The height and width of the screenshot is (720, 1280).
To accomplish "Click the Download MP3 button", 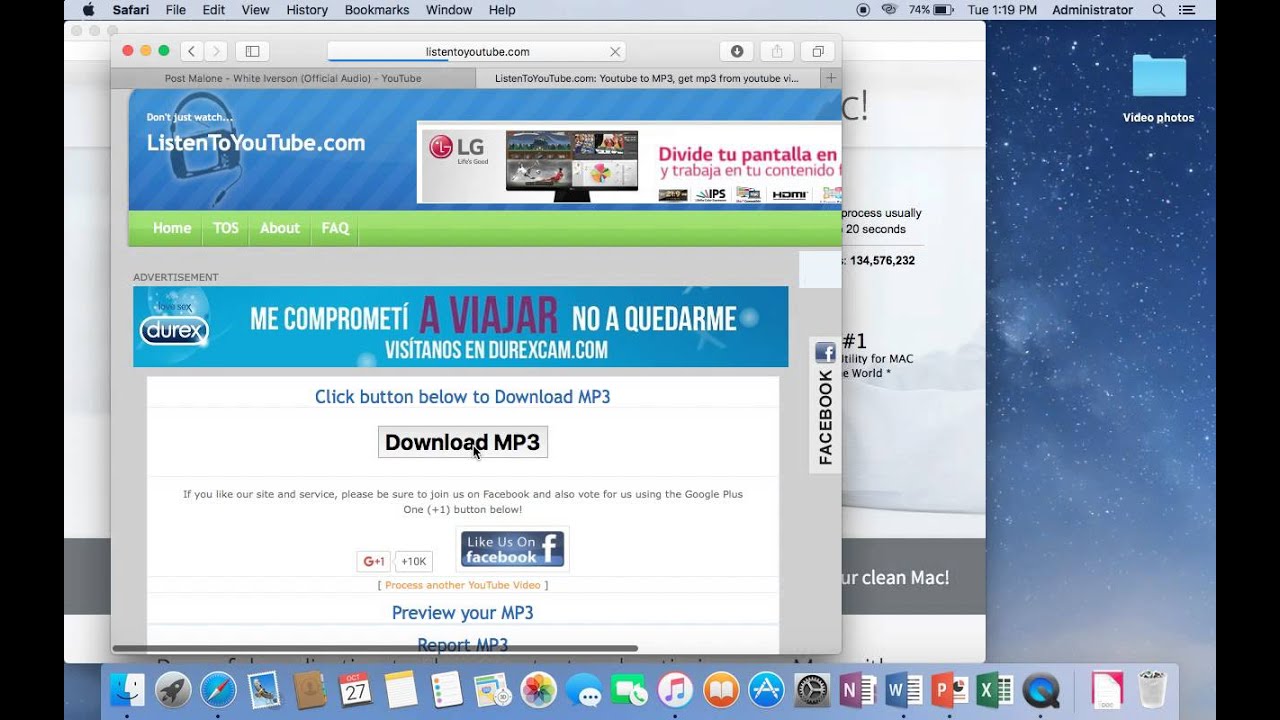I will point(462,442).
